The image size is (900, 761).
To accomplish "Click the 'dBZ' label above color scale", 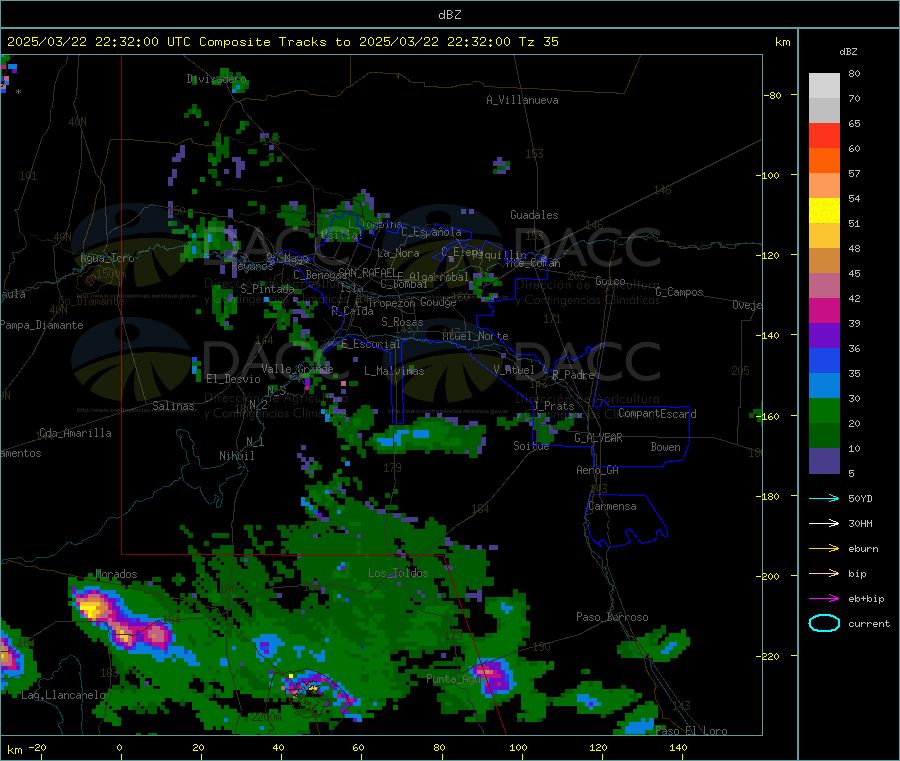I will 848,52.
